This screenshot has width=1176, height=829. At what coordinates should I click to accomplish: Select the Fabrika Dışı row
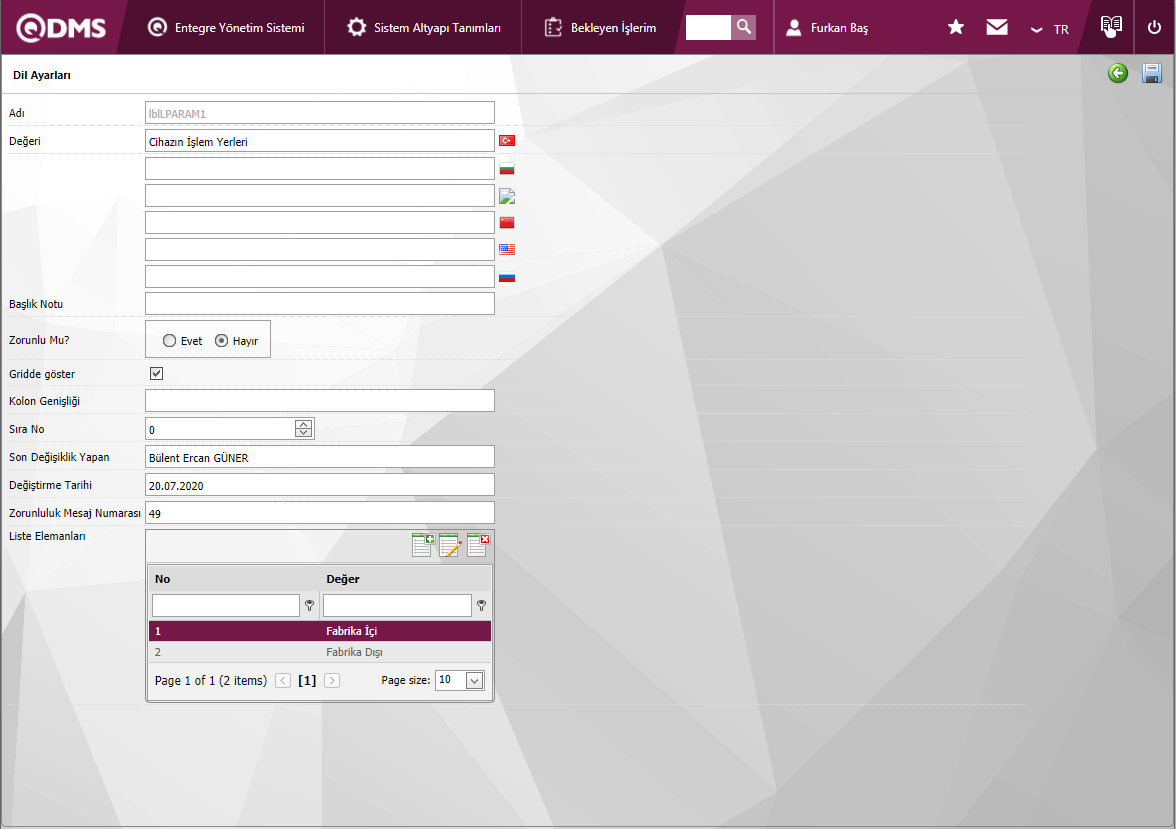pyautogui.click(x=320, y=652)
